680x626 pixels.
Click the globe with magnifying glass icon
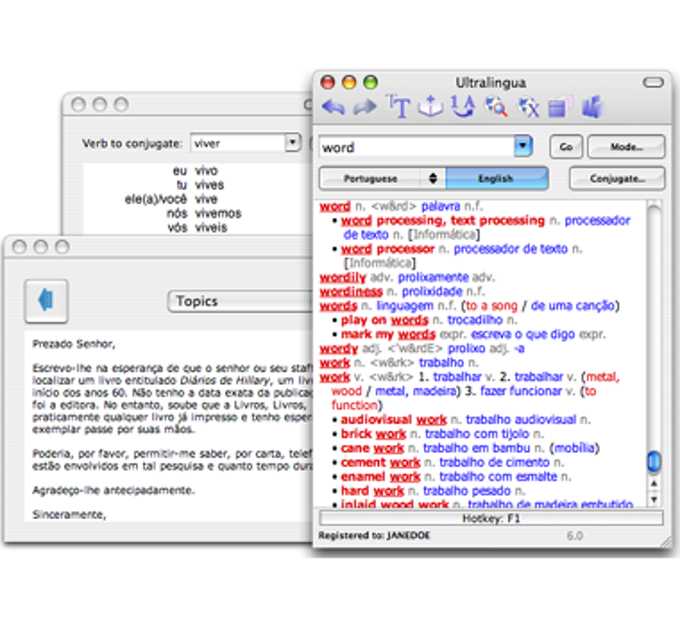496,106
